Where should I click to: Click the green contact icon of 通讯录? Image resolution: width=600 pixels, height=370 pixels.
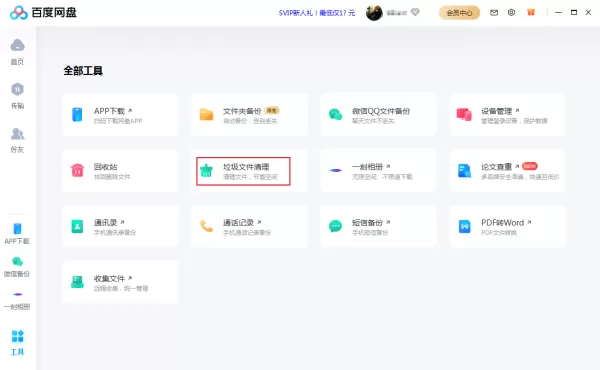[x=77, y=226]
